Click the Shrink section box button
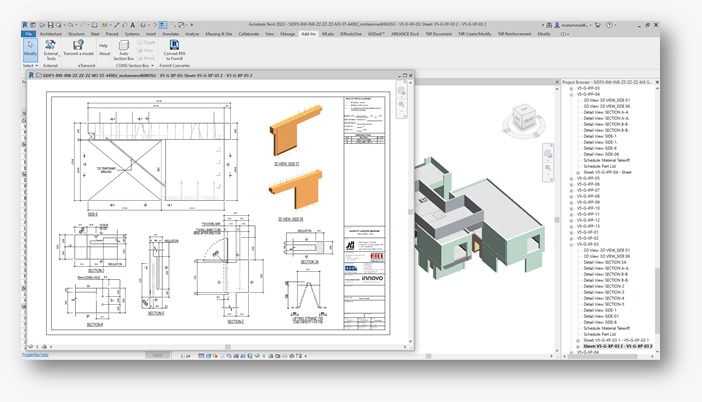 click(146, 58)
